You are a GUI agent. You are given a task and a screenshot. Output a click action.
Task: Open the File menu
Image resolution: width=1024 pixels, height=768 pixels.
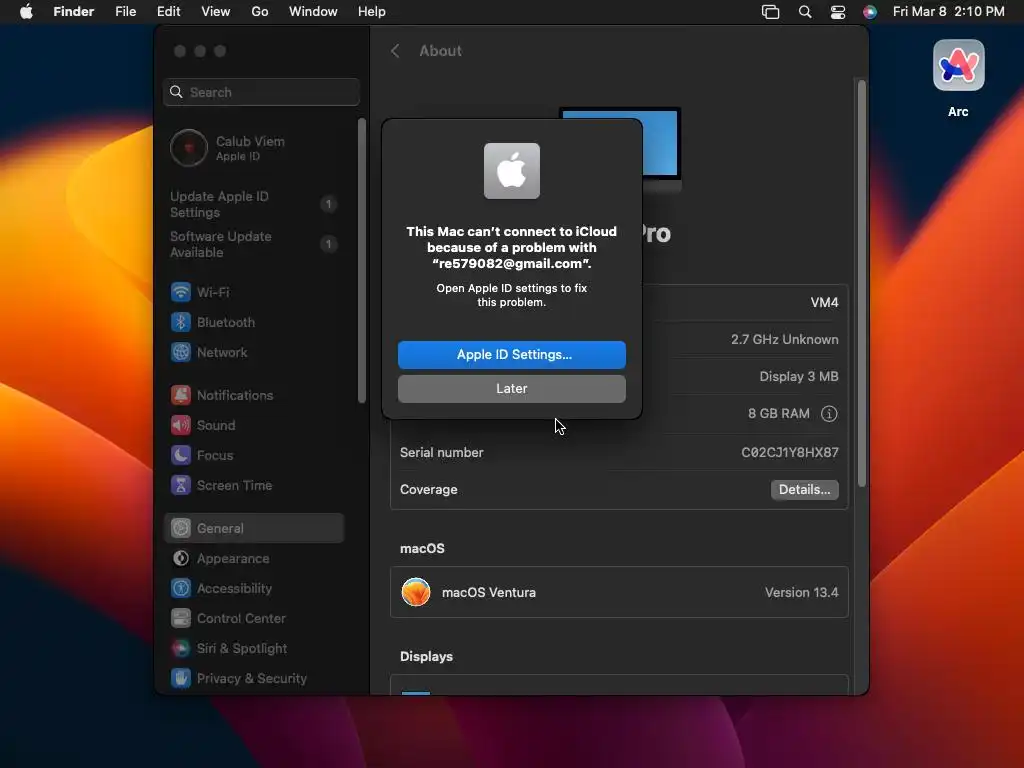click(125, 12)
